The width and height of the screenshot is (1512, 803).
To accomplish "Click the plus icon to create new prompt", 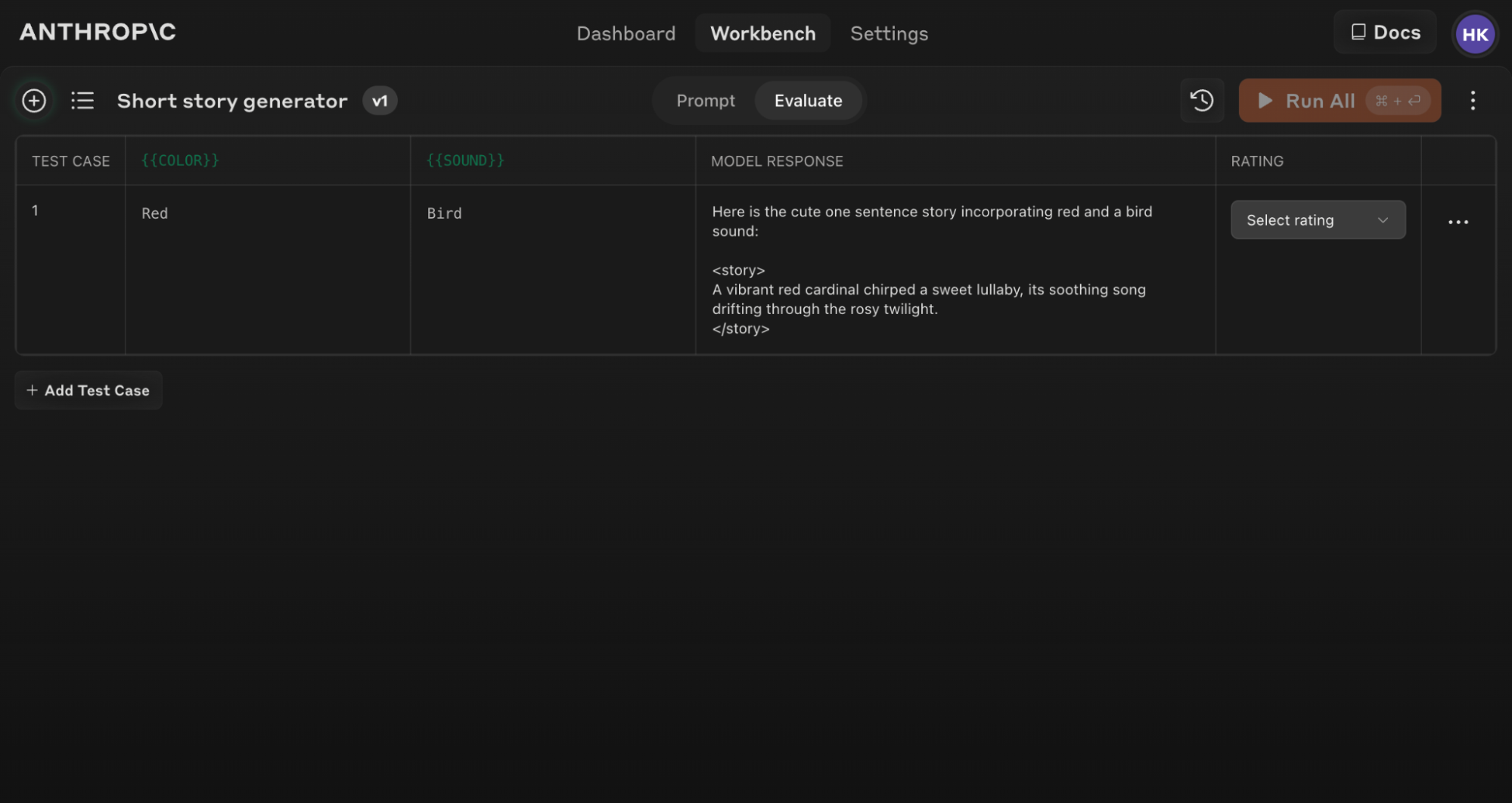I will pos(33,100).
